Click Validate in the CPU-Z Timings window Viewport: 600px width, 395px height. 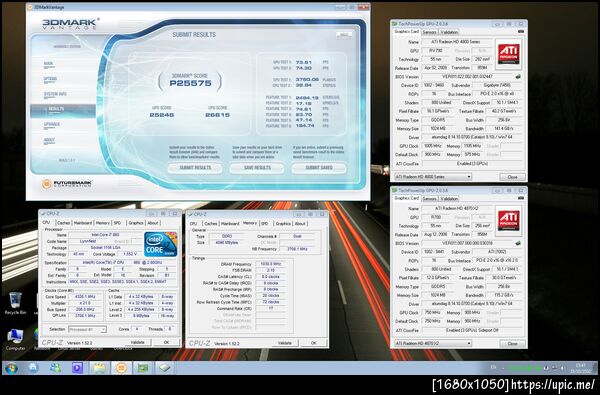(x=285, y=343)
